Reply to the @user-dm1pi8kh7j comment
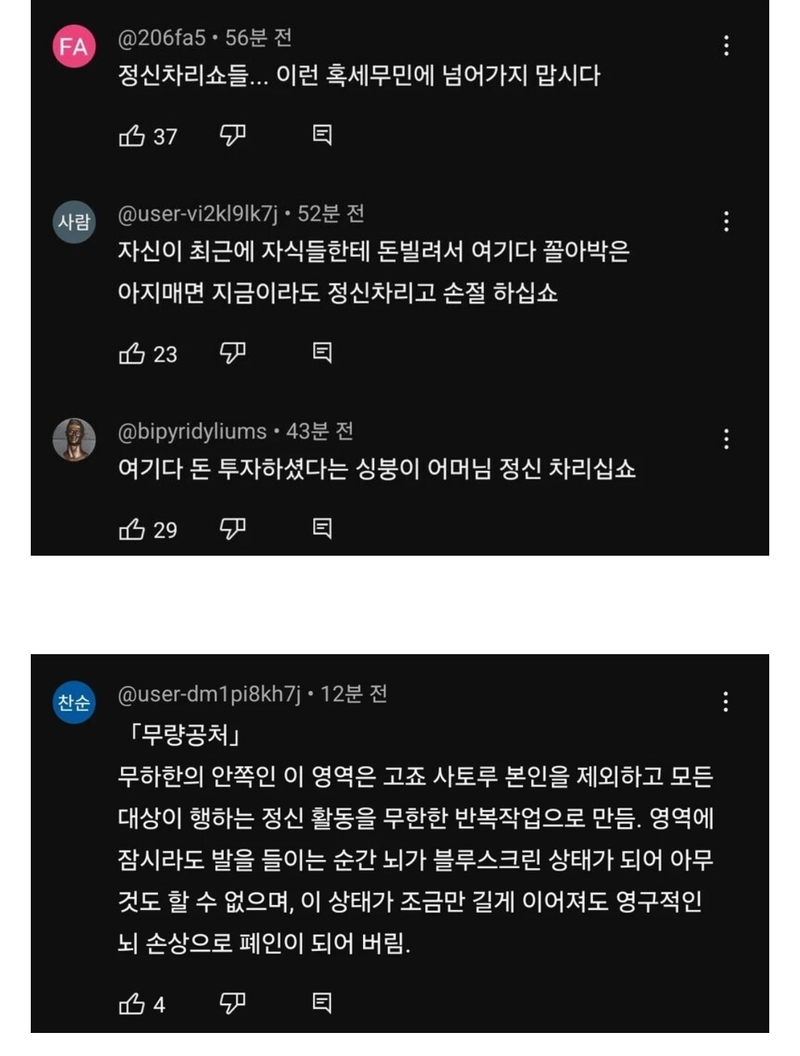Image resolution: width=800 pixels, height=1056 pixels. (x=322, y=1003)
